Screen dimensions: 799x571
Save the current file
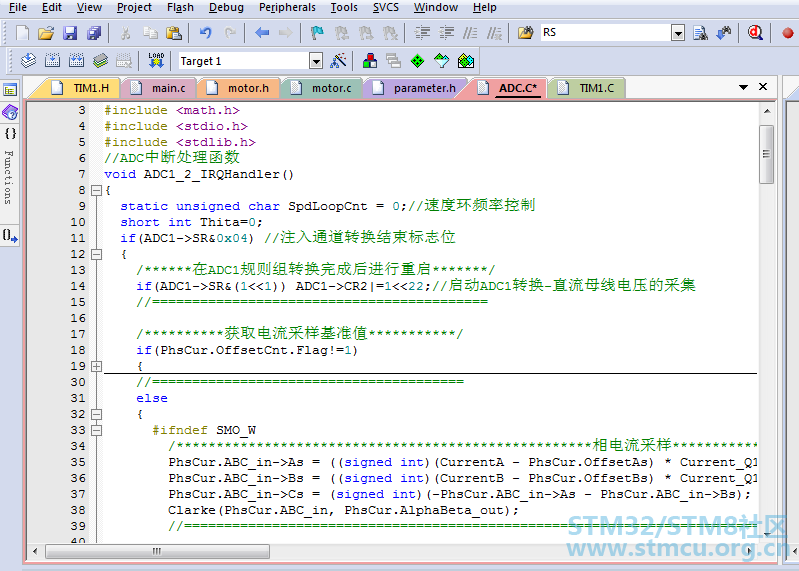click(x=70, y=33)
